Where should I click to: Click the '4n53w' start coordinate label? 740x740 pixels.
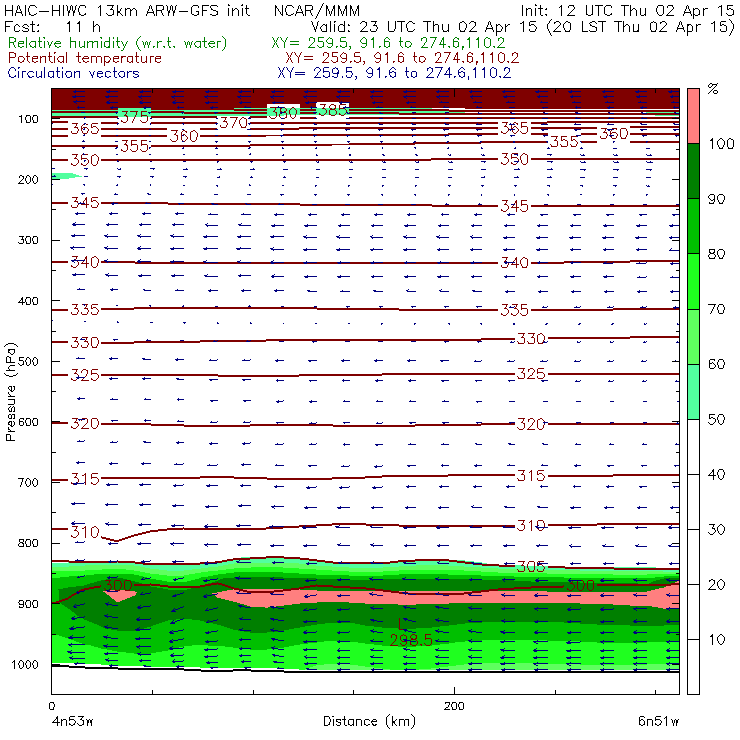(x=73, y=722)
